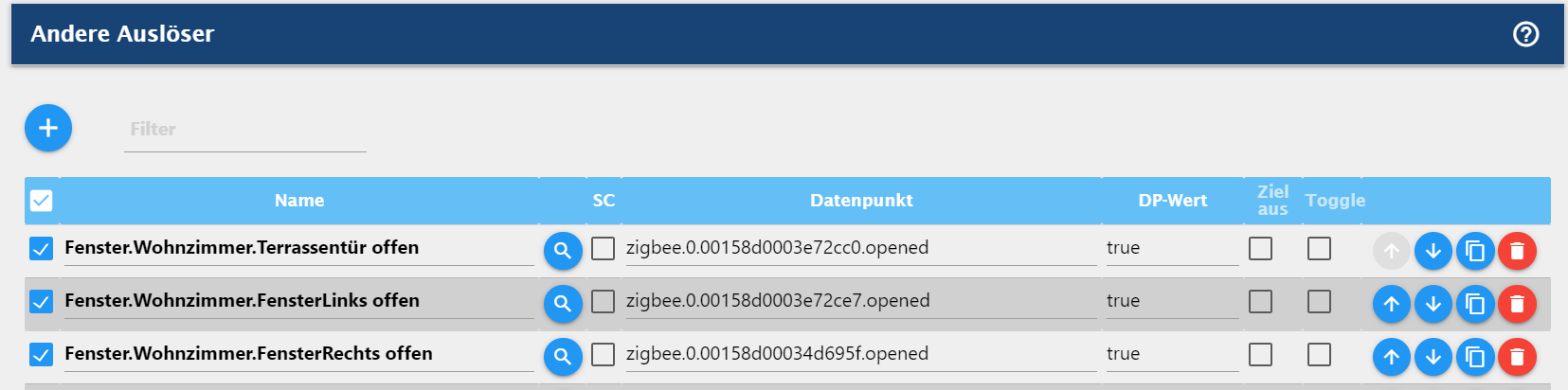Click the blue add trigger plus button
The width and height of the screenshot is (1568, 390).
48,128
